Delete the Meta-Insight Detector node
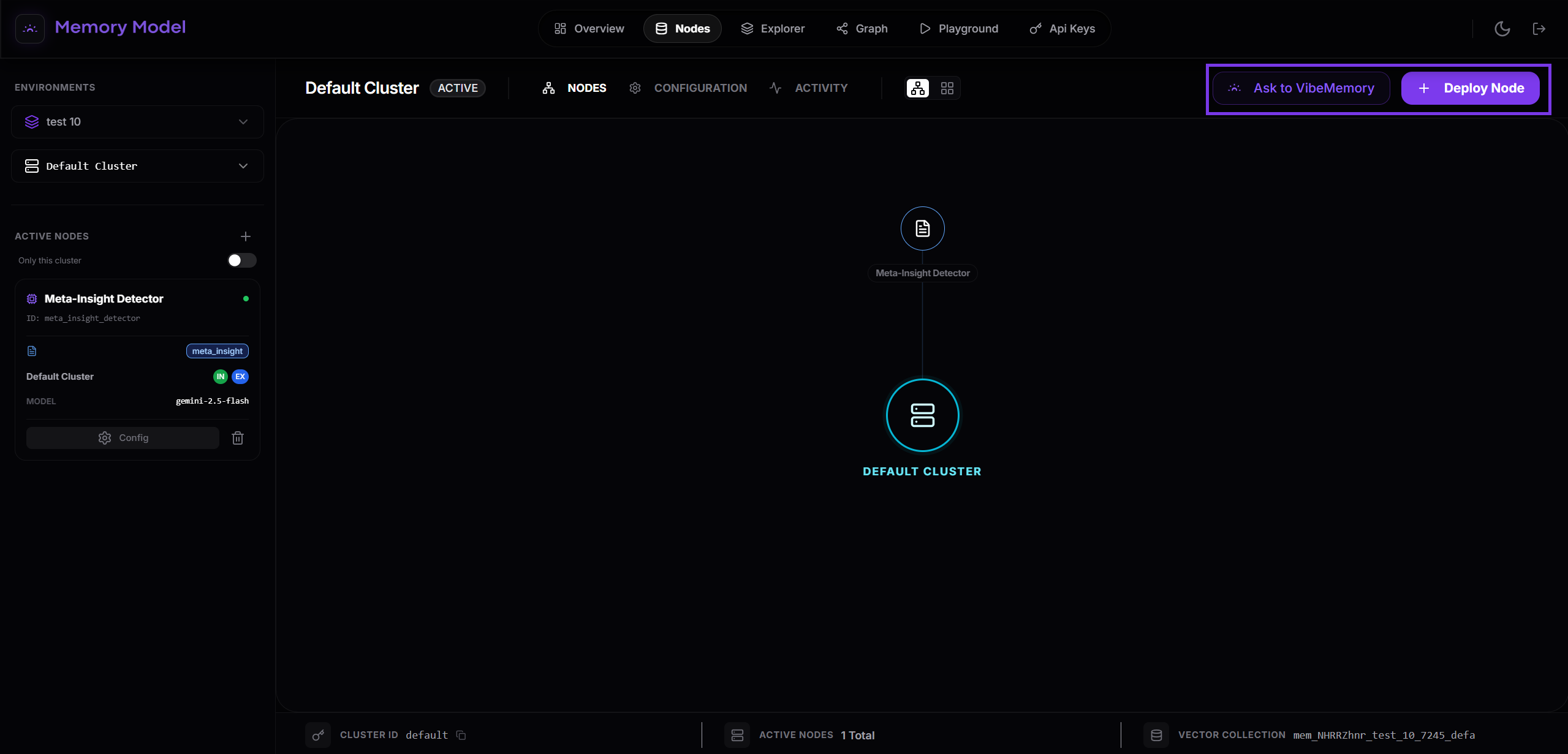Screen dimensions: 1568x754 [238, 437]
